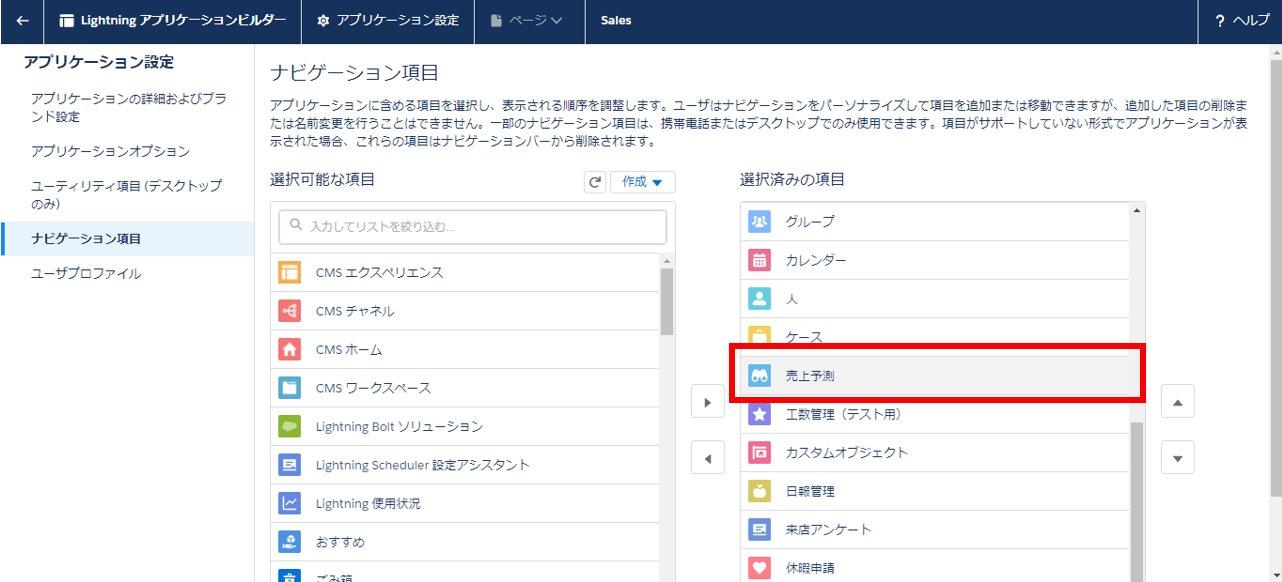1282x582 pixels.
Task: Select グループ text in selected items
Action: point(809,221)
